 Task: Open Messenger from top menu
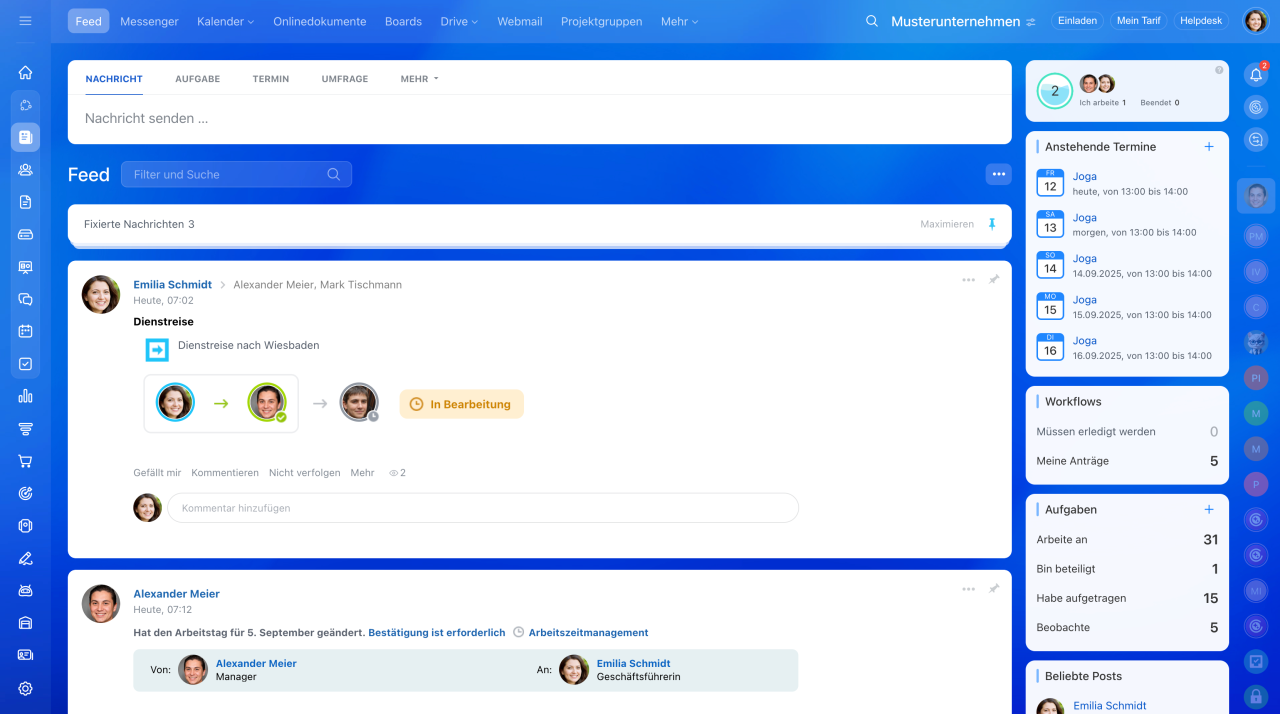click(149, 21)
